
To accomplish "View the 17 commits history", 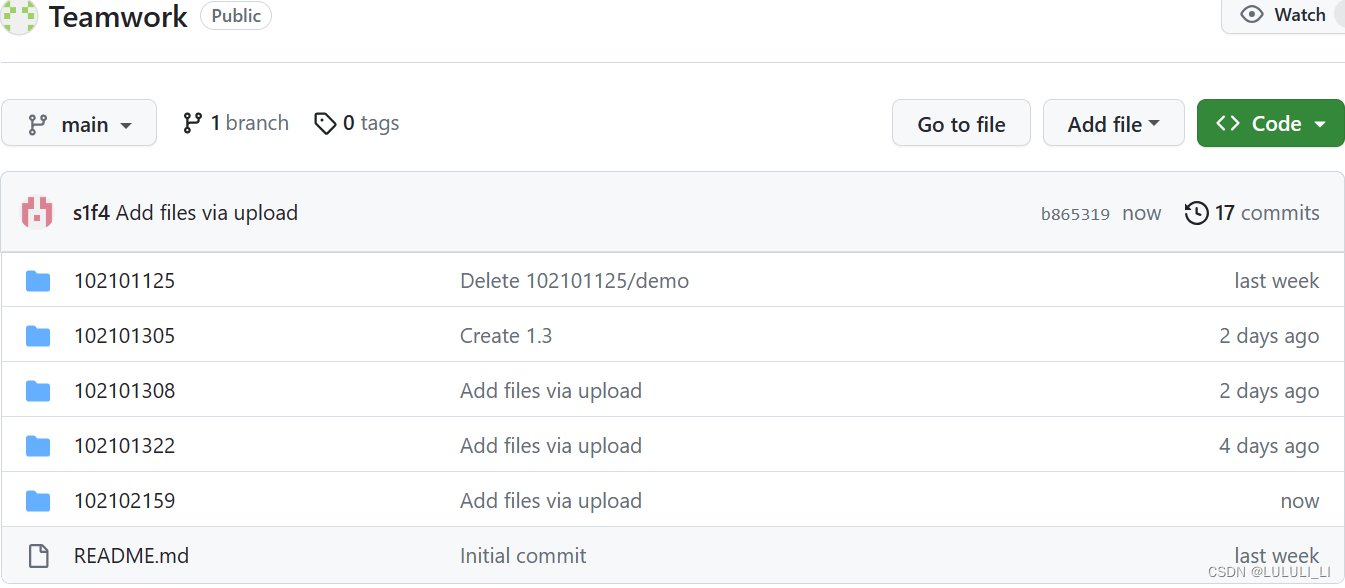I will (x=1252, y=213).
